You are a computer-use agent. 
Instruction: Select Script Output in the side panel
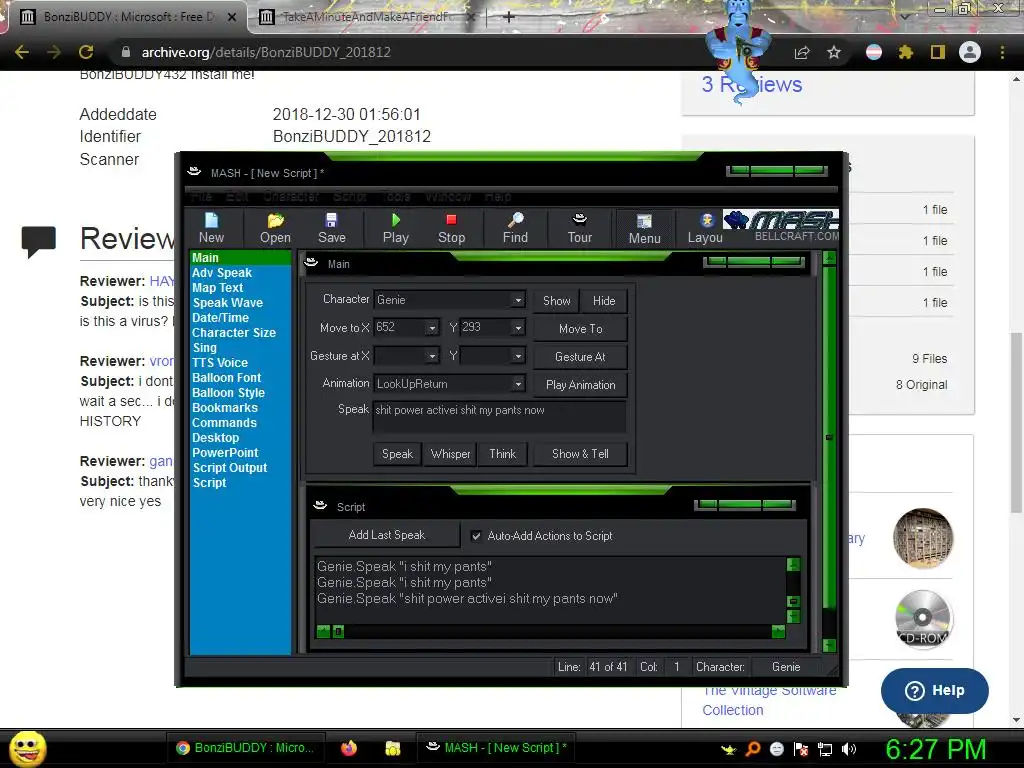click(230, 468)
